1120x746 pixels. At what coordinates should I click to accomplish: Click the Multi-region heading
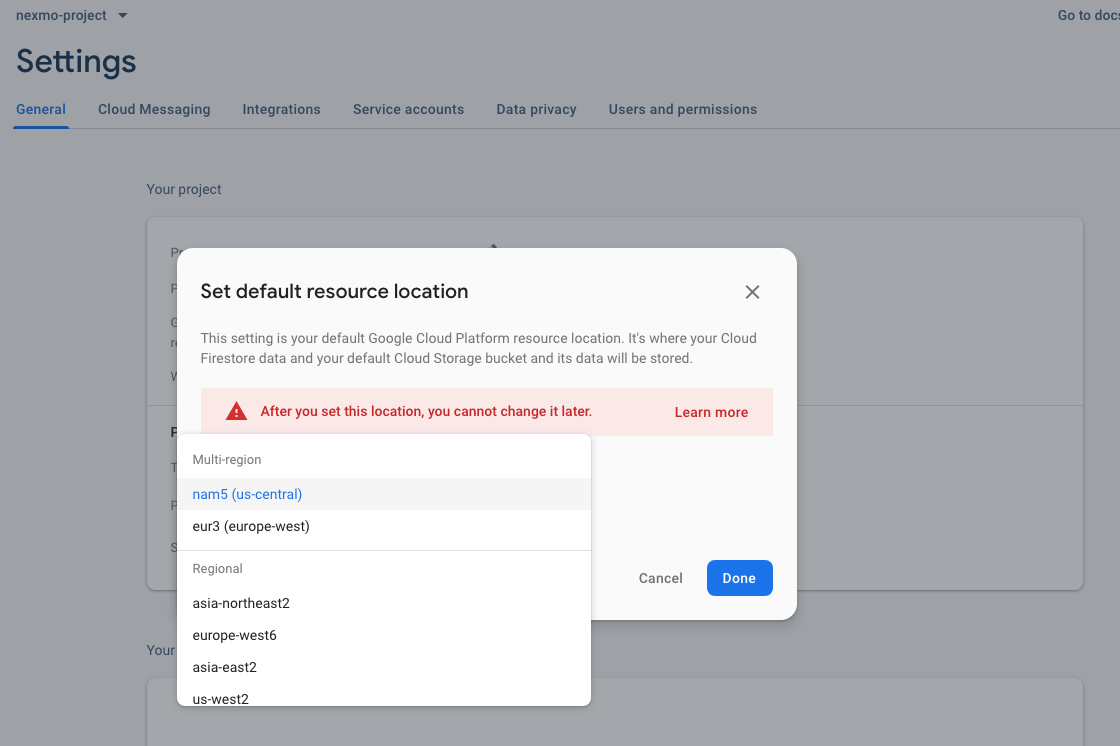tap(226, 459)
